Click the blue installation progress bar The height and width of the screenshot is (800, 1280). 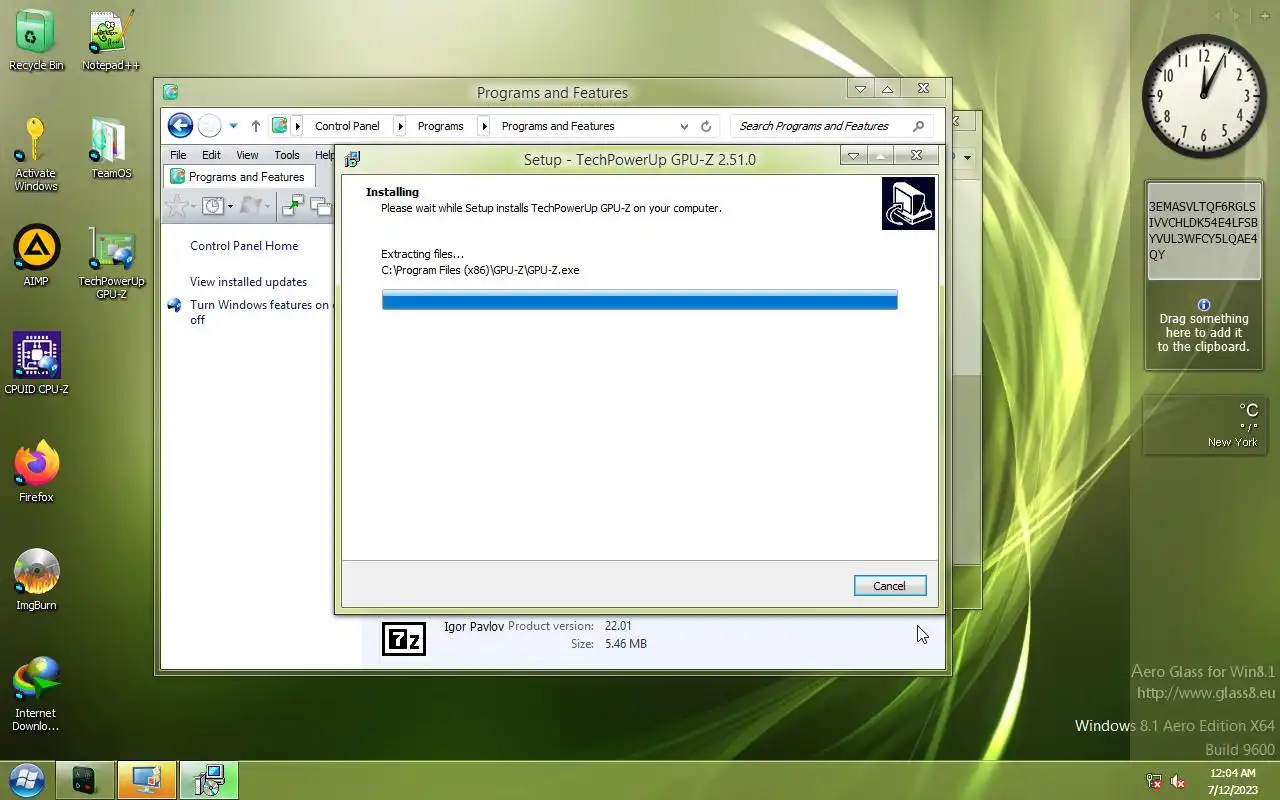coord(640,300)
